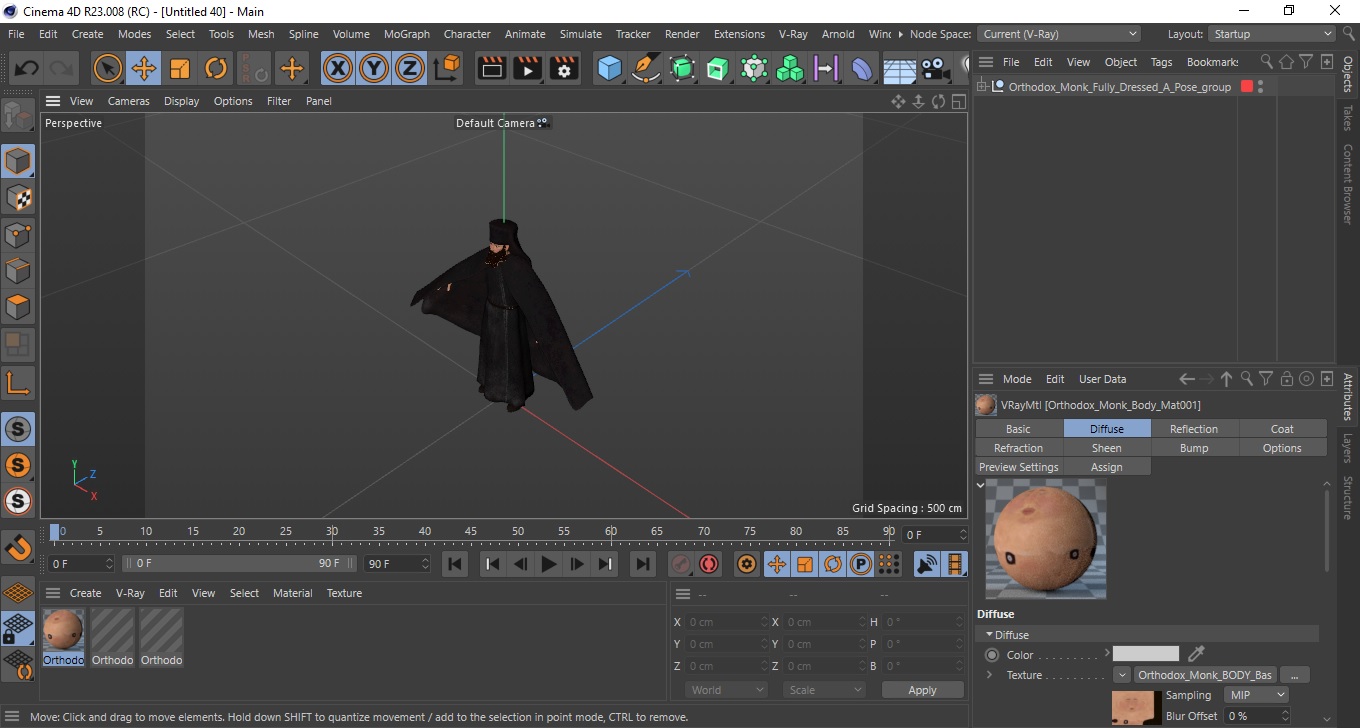Switch to Points mode
Viewport: 1360px width, 728px height.
(18, 235)
